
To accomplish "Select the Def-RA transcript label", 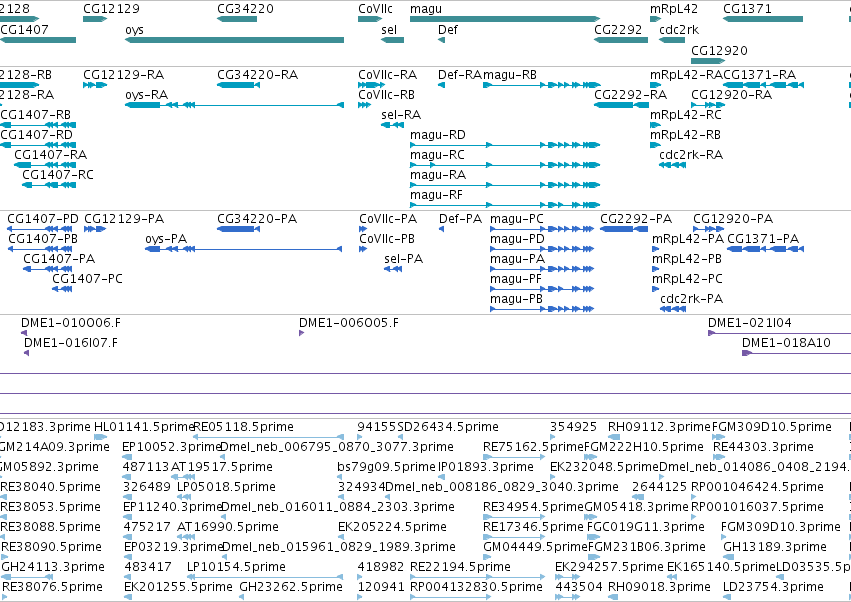I will (x=459, y=74).
